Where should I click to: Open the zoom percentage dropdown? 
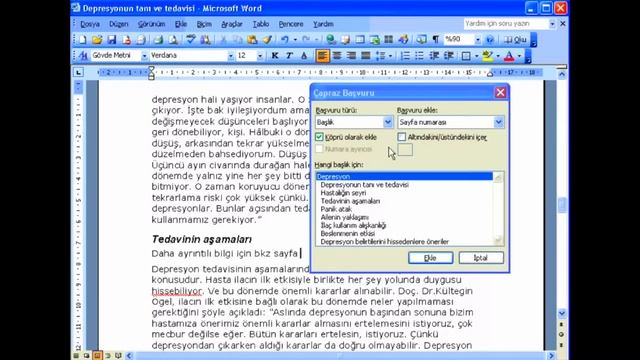point(478,40)
